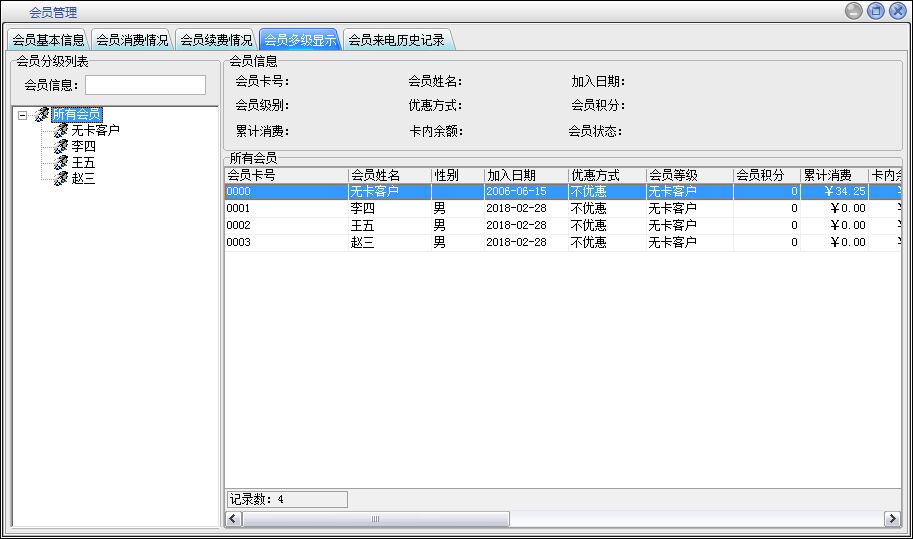The width and height of the screenshot is (913, 539).
Task: Click the member icon next to 无卡客户
Action: tap(61, 131)
